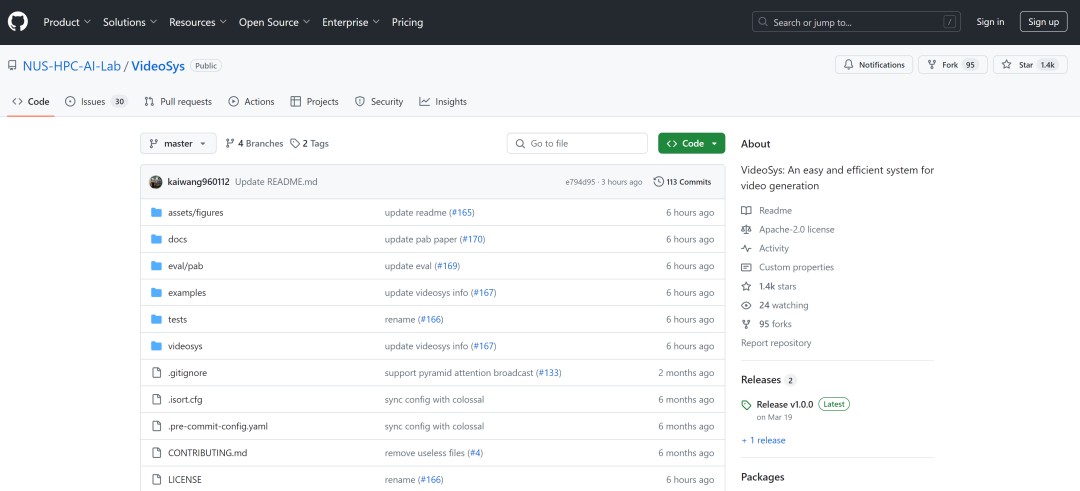Image resolution: width=1080 pixels, height=491 pixels.
Task: Click kaiwang960112's avatar thumbnail
Action: 156,182
